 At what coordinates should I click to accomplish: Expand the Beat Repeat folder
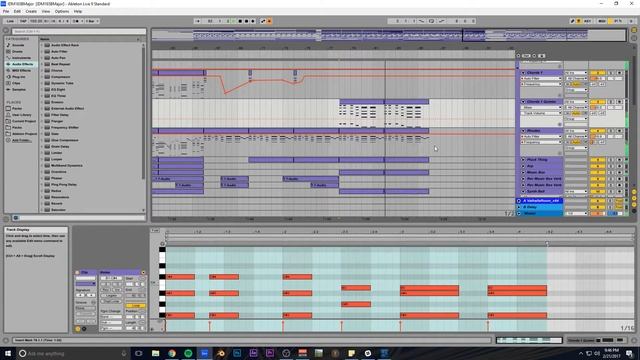42,64
